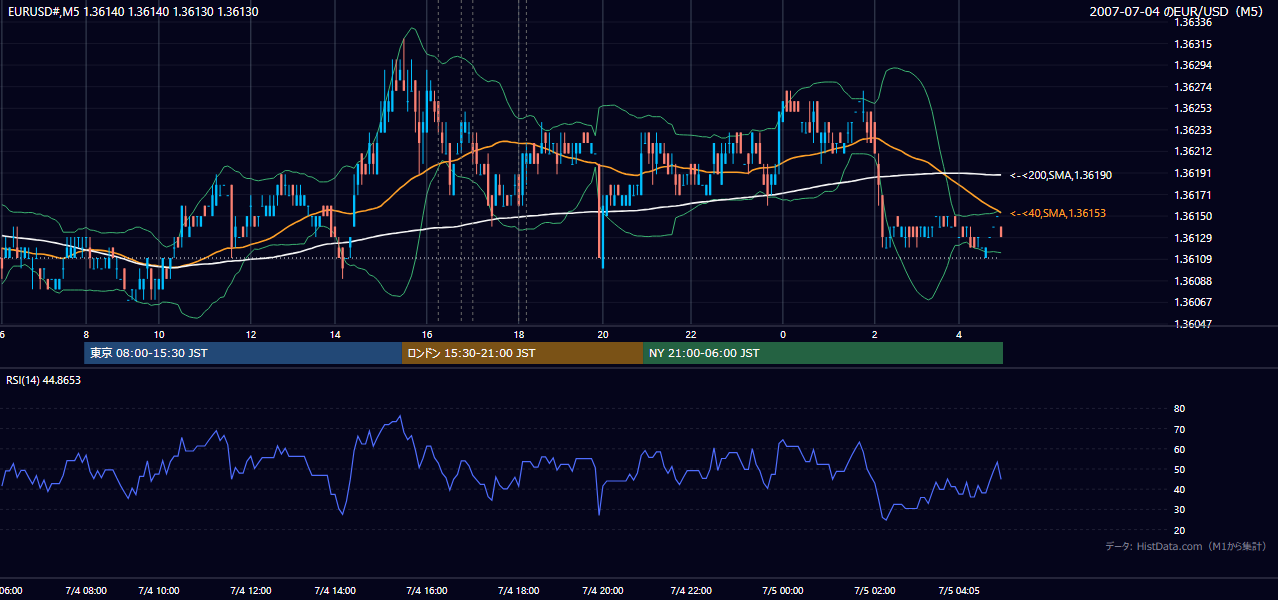This screenshot has width=1278, height=600.
Task: Click price axis value 1.36315
Action: click(1195, 44)
